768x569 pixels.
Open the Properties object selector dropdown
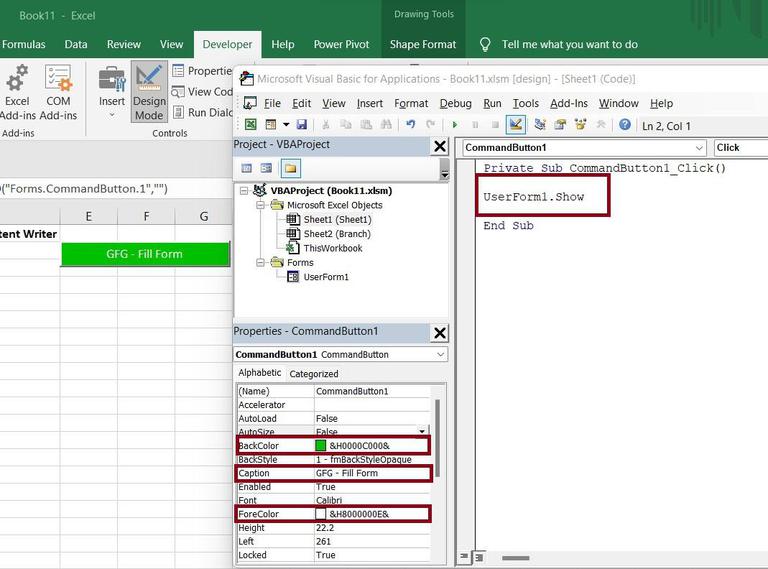440,354
